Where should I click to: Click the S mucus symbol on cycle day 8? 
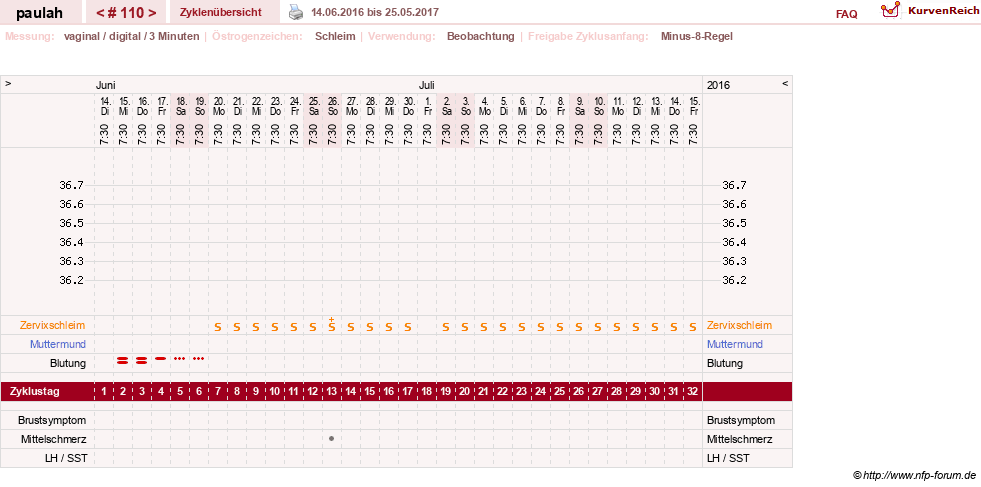236,327
